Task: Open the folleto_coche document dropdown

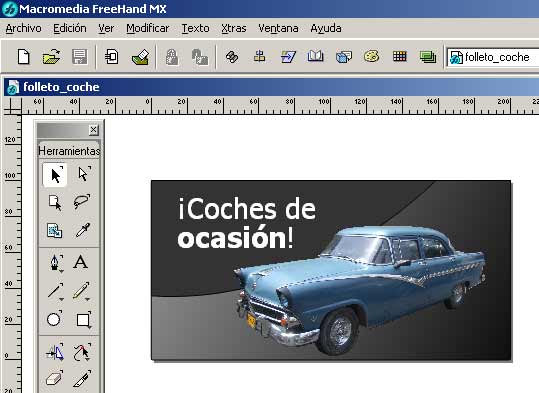Action: point(493,57)
